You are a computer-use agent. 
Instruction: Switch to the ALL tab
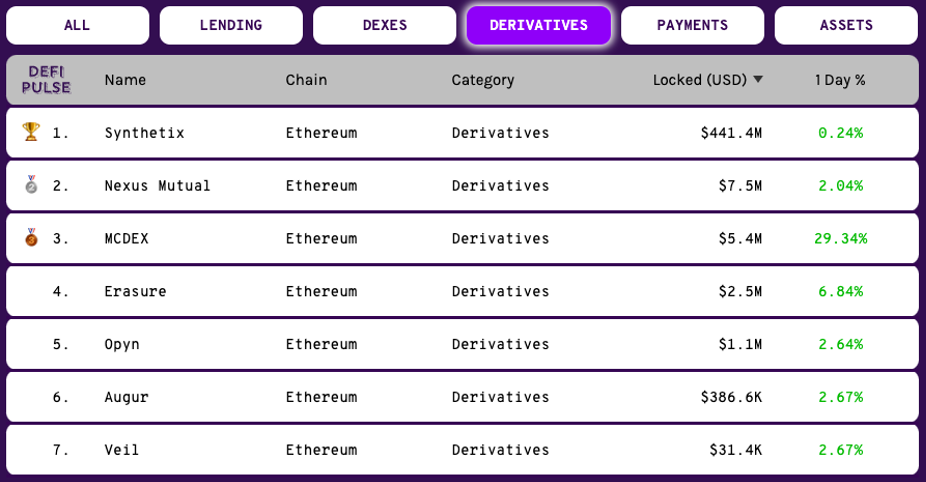point(77,25)
